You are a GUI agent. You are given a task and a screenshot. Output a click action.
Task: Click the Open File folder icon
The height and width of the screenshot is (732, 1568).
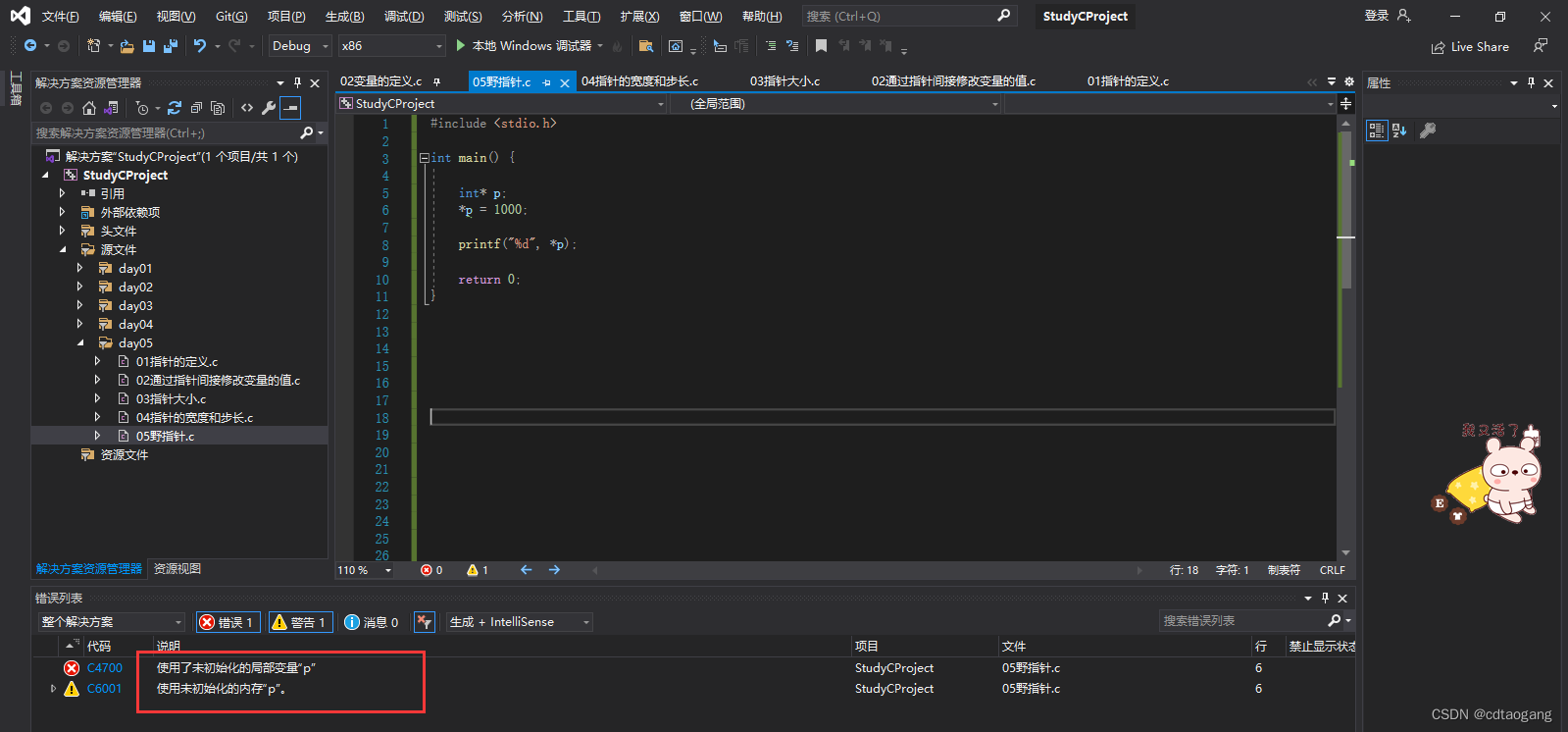(127, 46)
